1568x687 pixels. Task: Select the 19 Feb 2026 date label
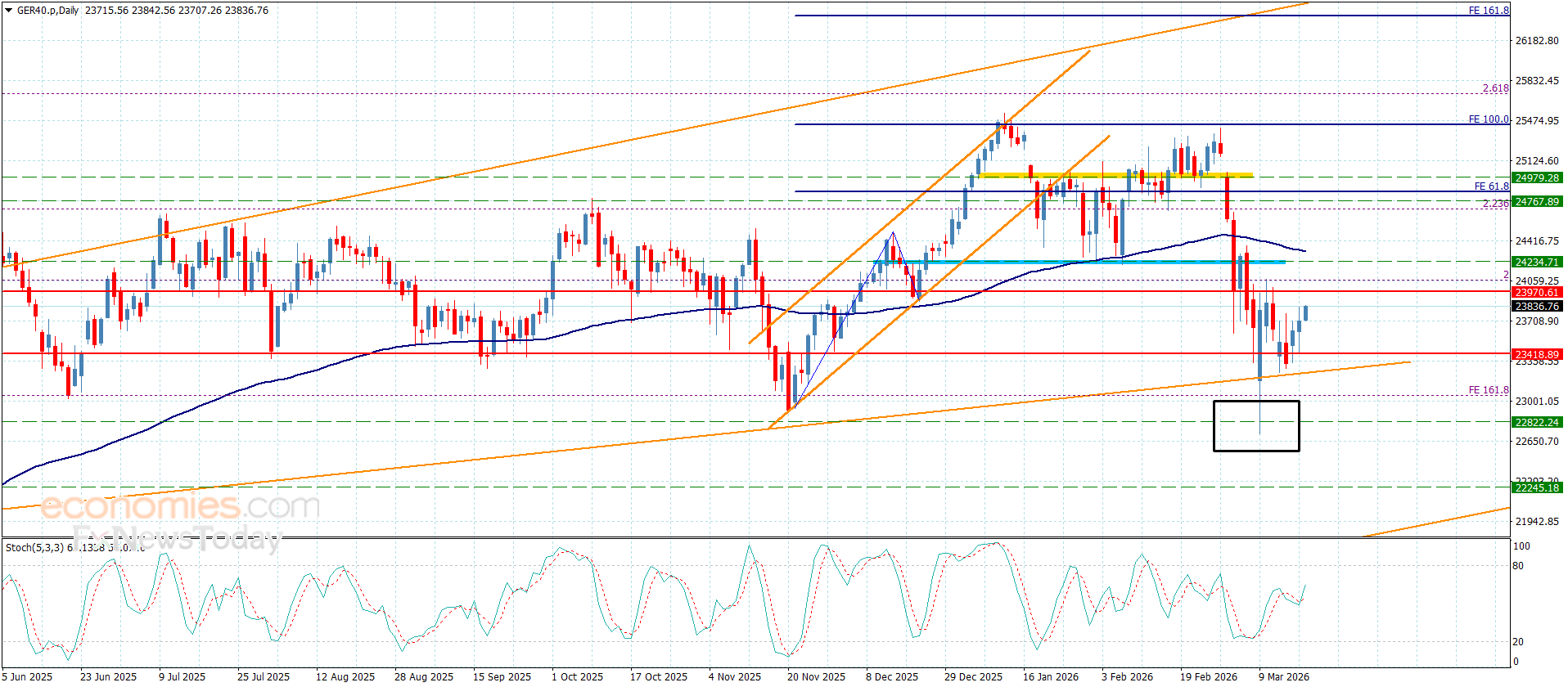pyautogui.click(x=1208, y=677)
